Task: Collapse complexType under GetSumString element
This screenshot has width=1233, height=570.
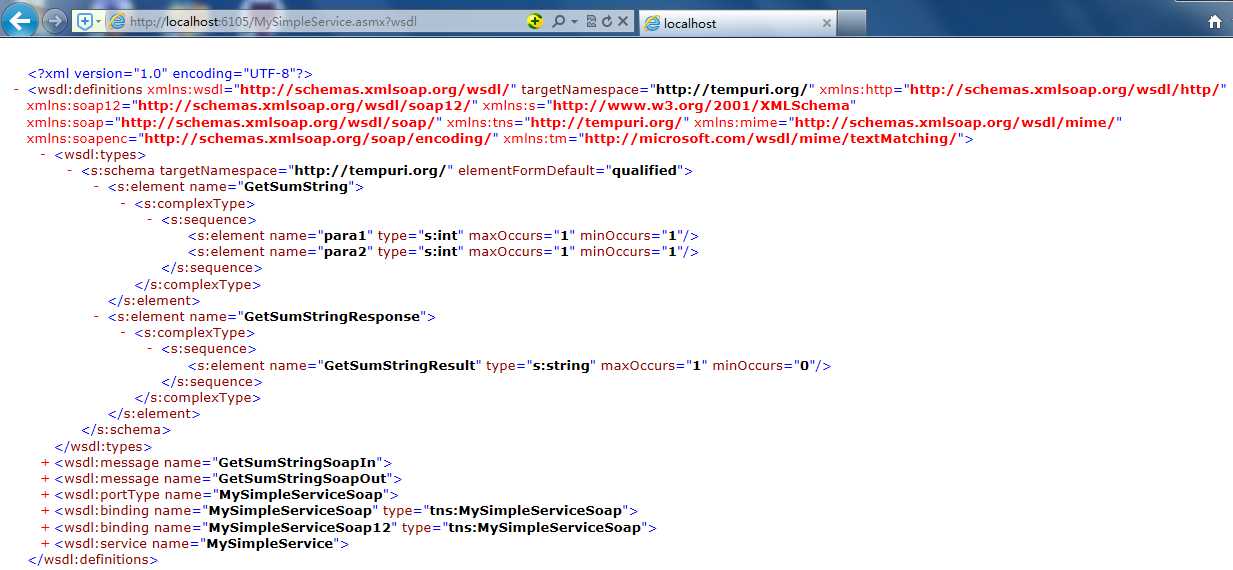Action: (x=124, y=204)
